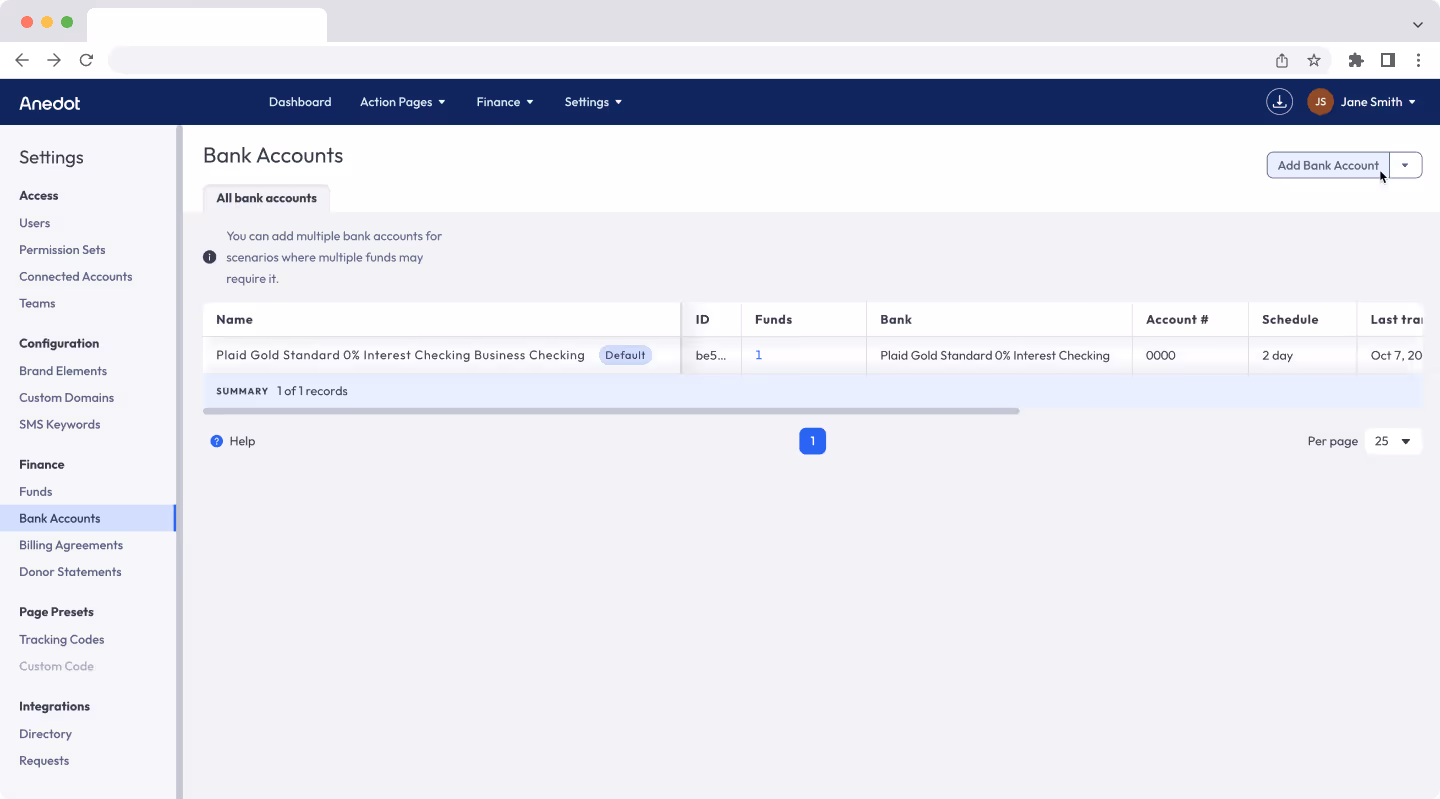The height and width of the screenshot is (799, 1440).
Task: Expand the Add Bank Account split dropdown arrow
Action: click(1406, 164)
